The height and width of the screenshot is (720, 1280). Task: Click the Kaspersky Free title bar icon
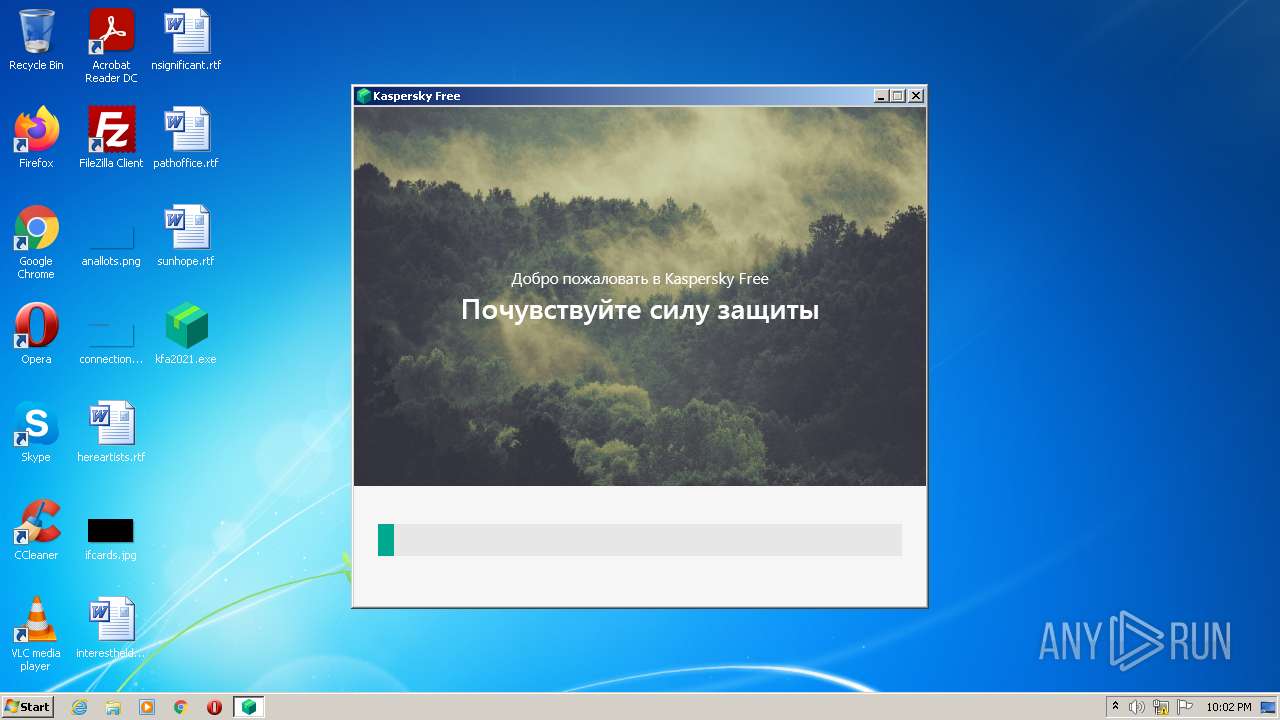(x=364, y=96)
